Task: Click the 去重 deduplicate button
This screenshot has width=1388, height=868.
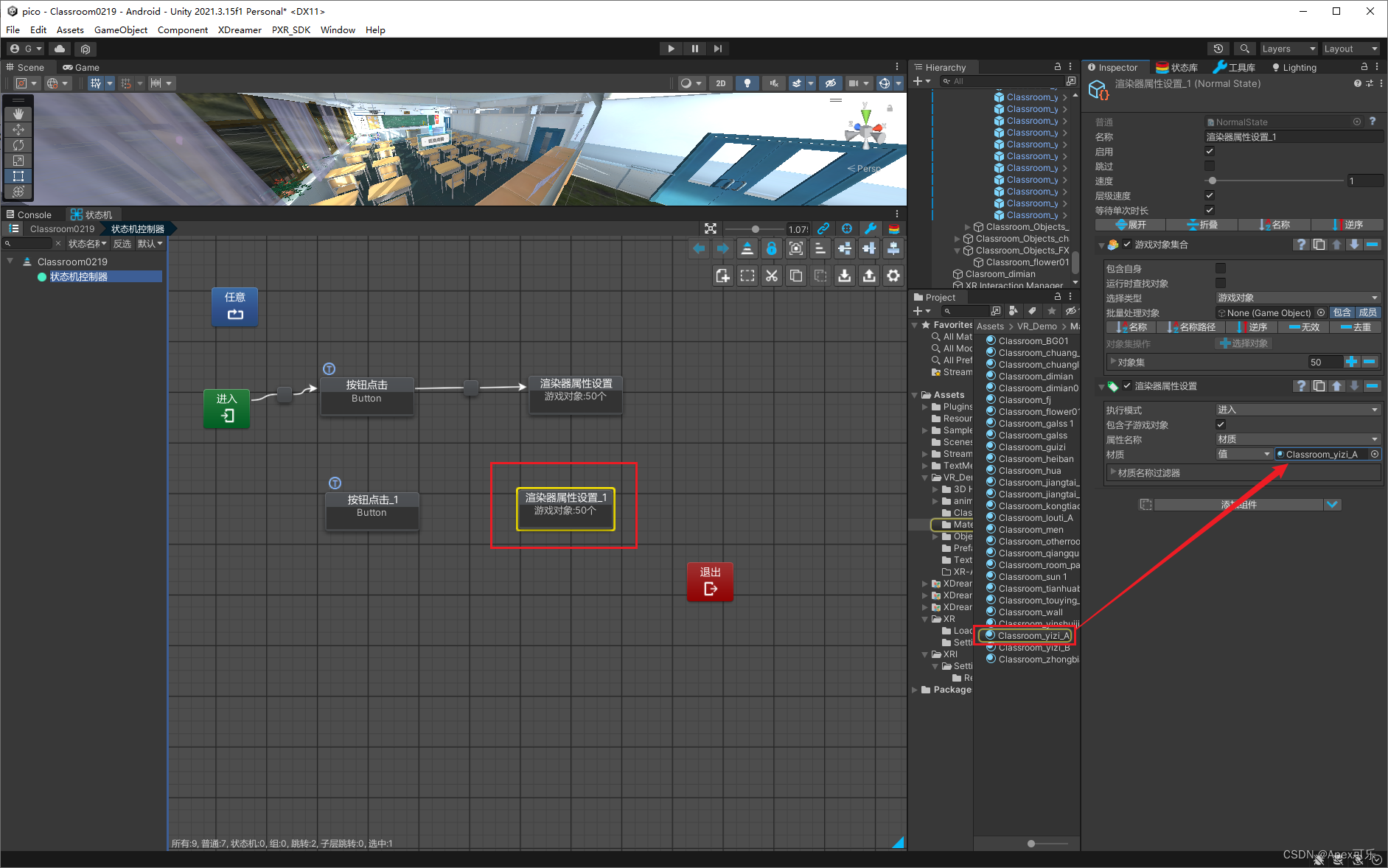Action: 1356,327
